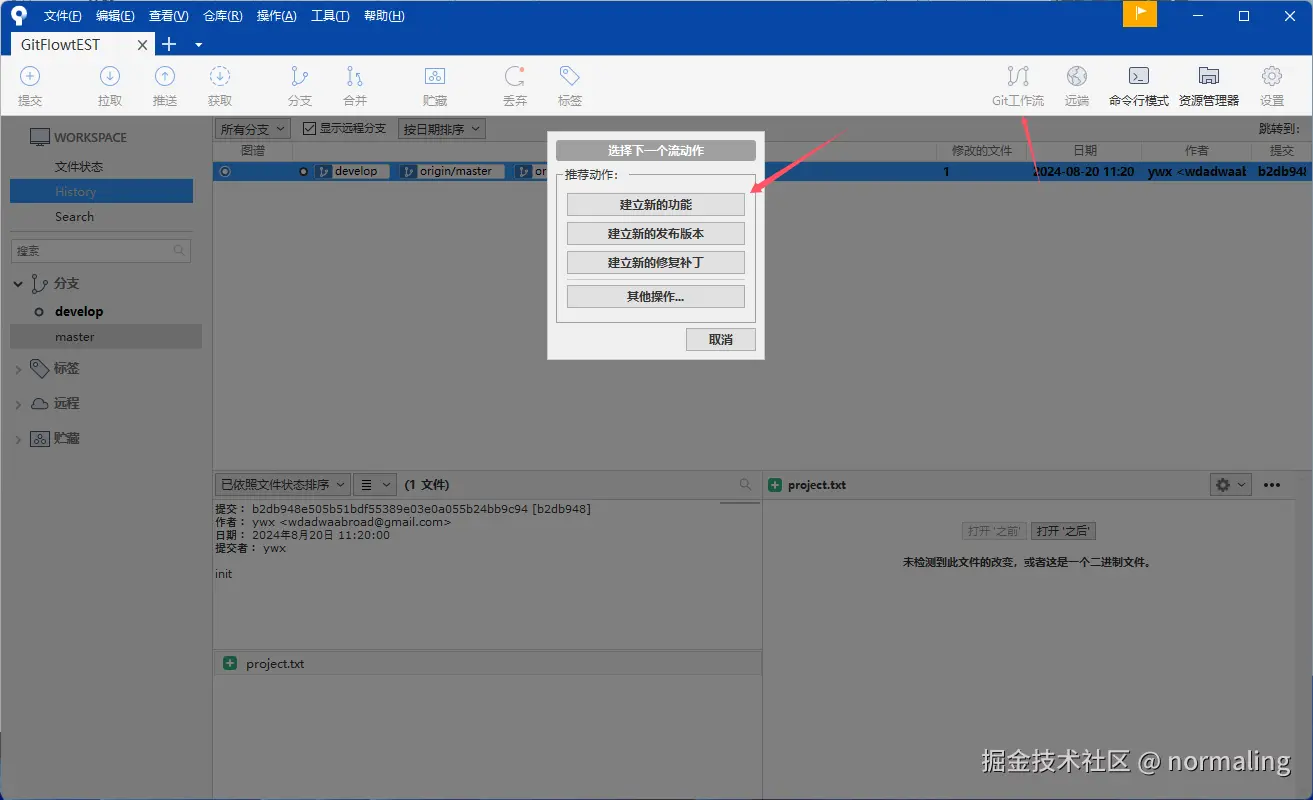This screenshot has height=800, width=1313.
Task: Click the 作者 column header
Action: (x=1197, y=150)
